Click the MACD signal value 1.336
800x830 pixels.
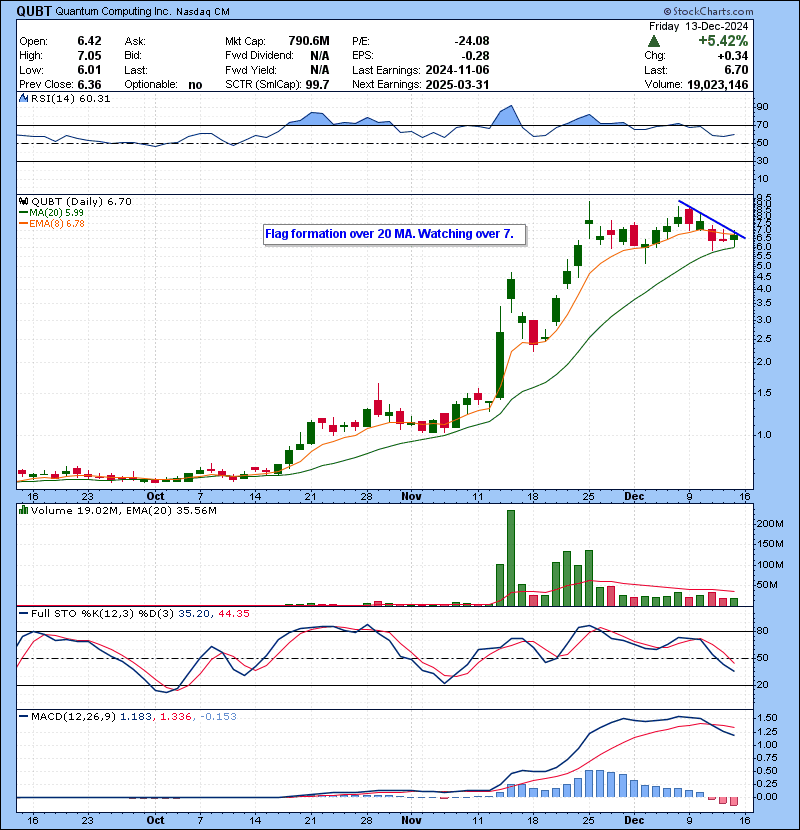(x=176, y=717)
